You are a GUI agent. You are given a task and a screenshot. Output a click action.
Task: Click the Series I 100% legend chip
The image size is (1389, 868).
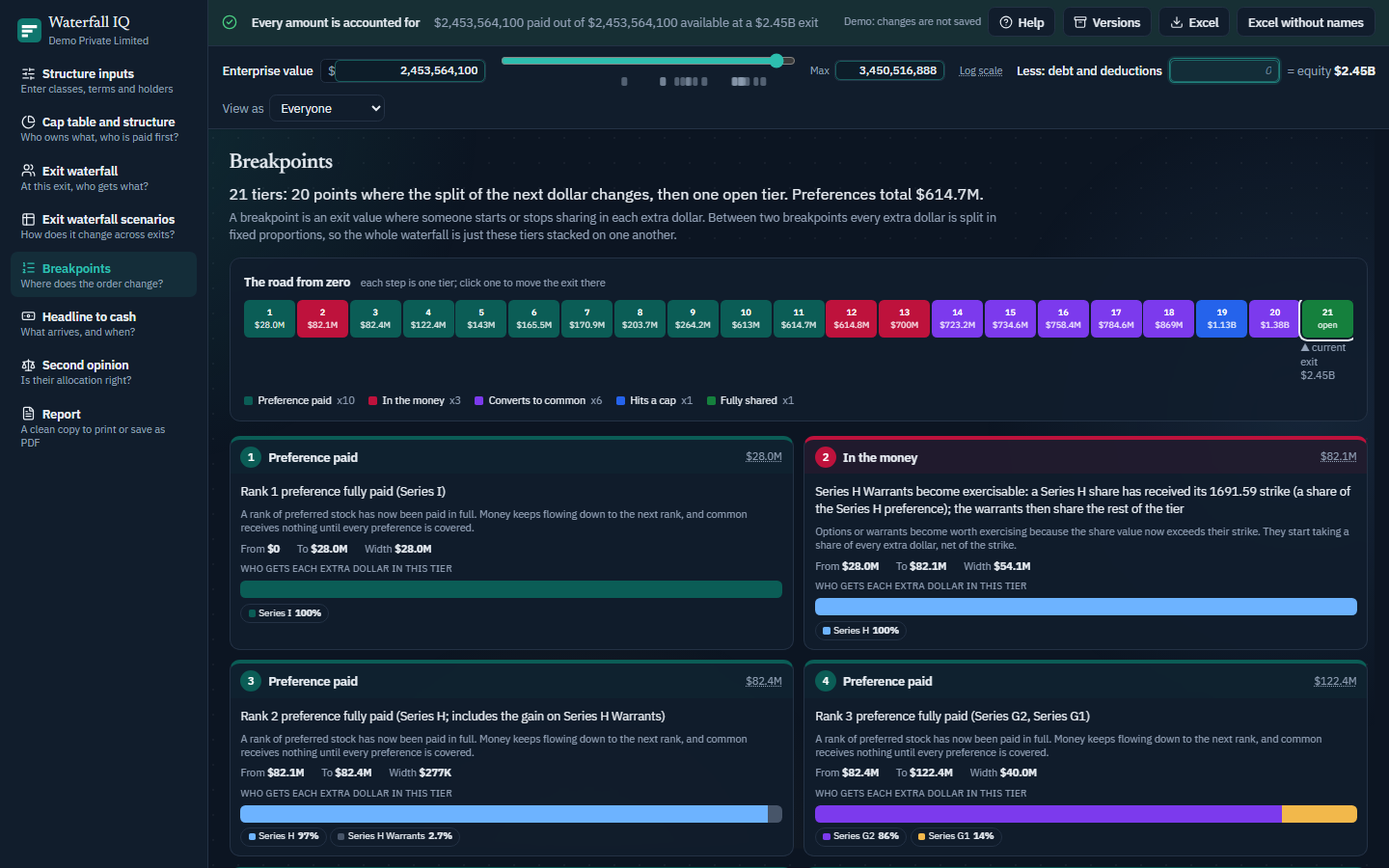(285, 613)
